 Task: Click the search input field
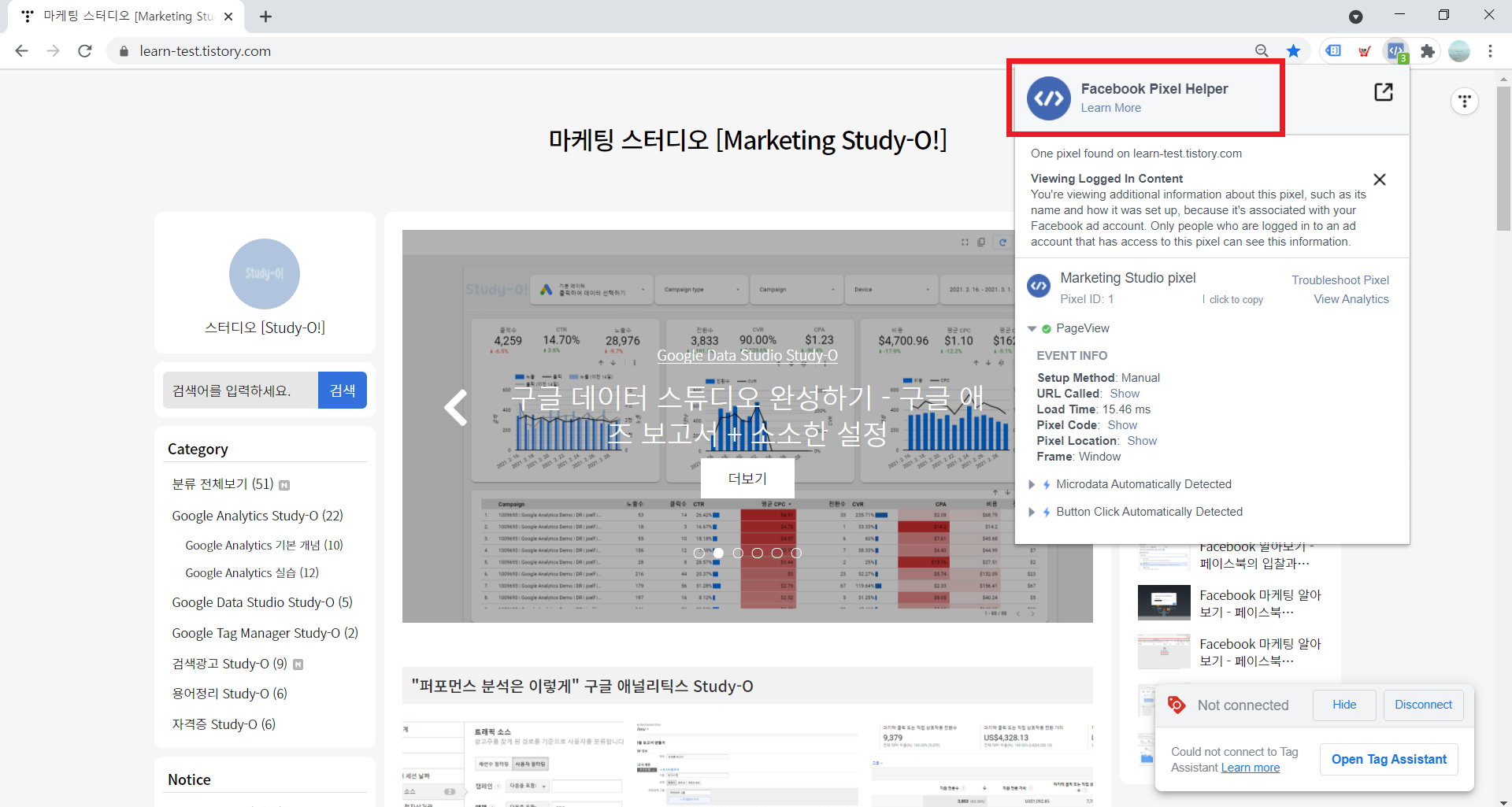click(240, 391)
